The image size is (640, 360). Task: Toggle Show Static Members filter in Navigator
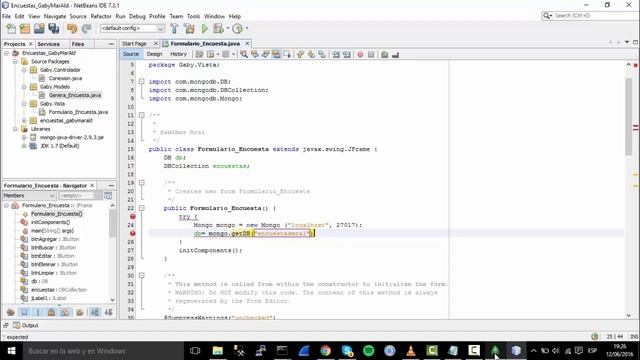click(38, 312)
